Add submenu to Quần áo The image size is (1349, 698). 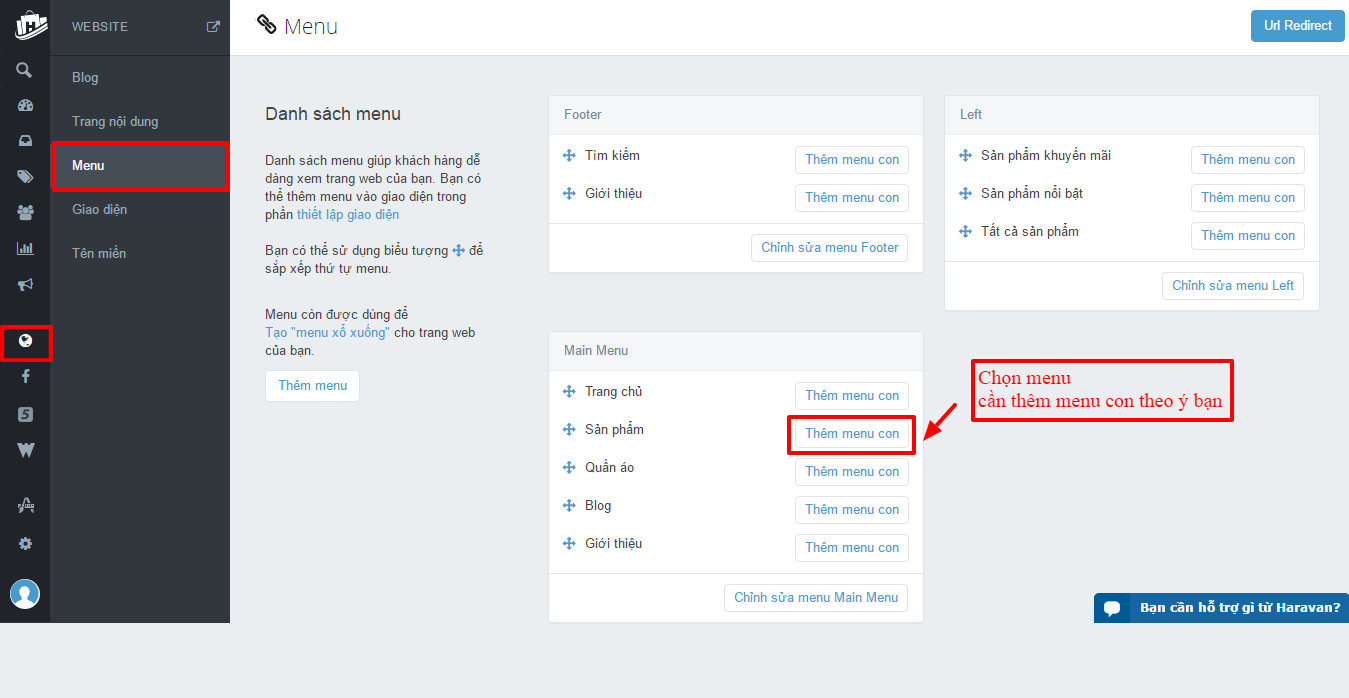pyautogui.click(x=852, y=472)
